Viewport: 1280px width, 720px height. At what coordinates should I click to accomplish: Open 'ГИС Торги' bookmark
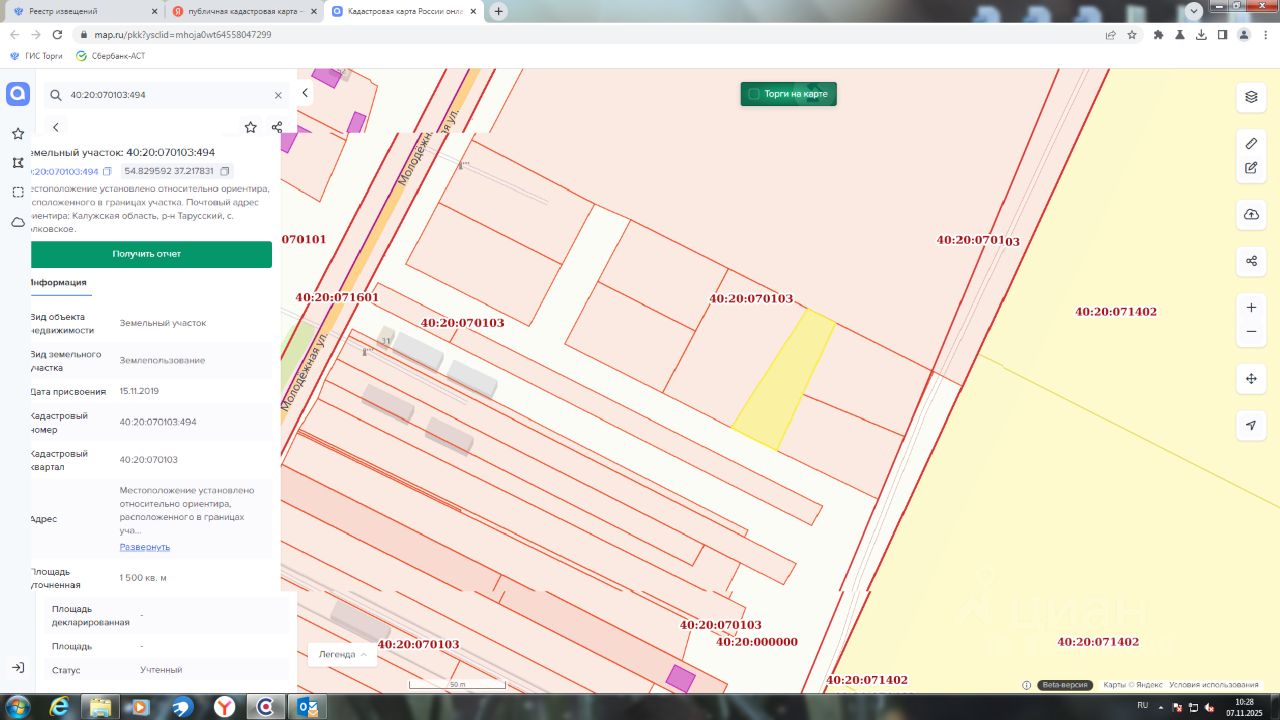click(x=37, y=56)
